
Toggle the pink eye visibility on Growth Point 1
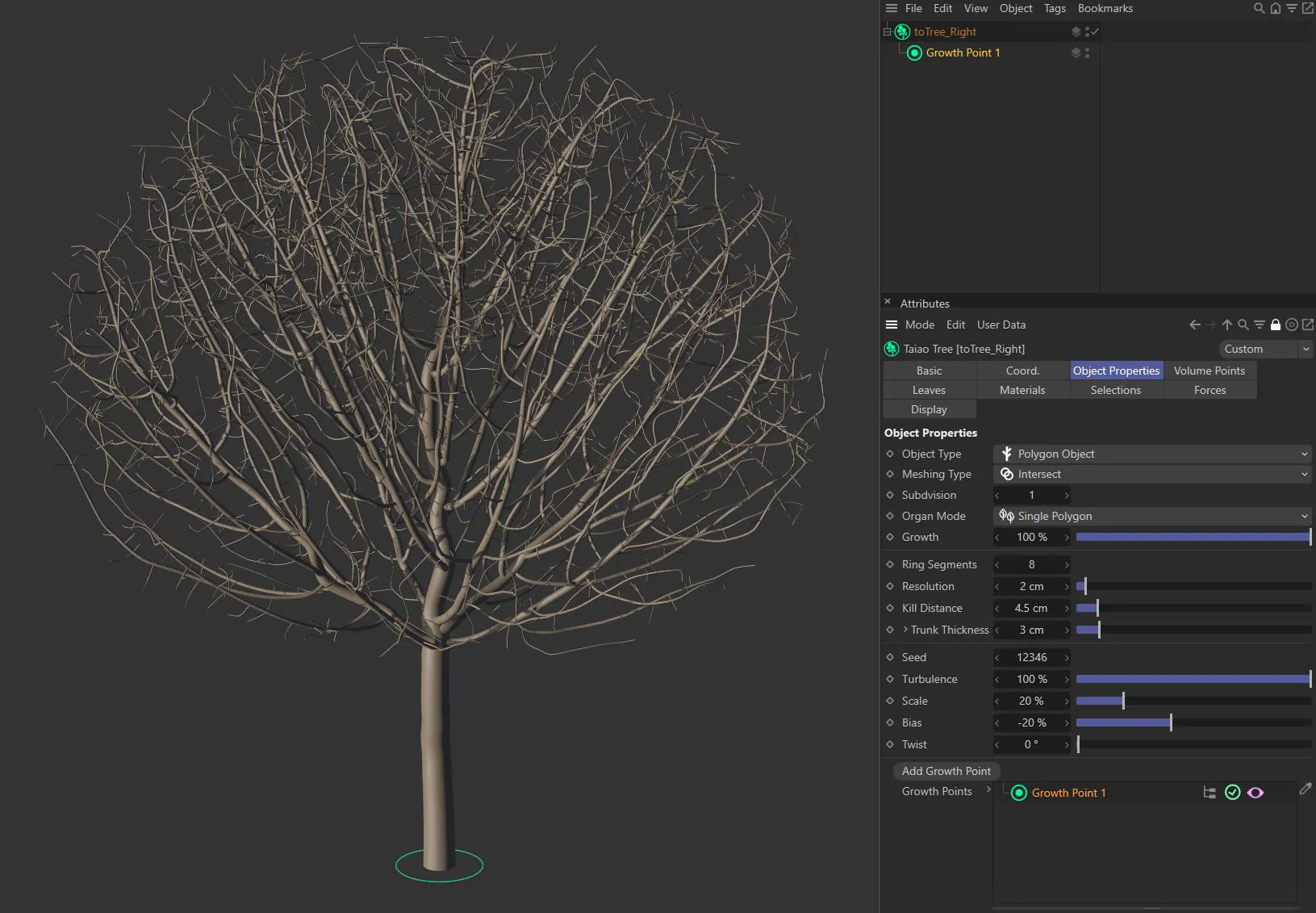point(1255,792)
